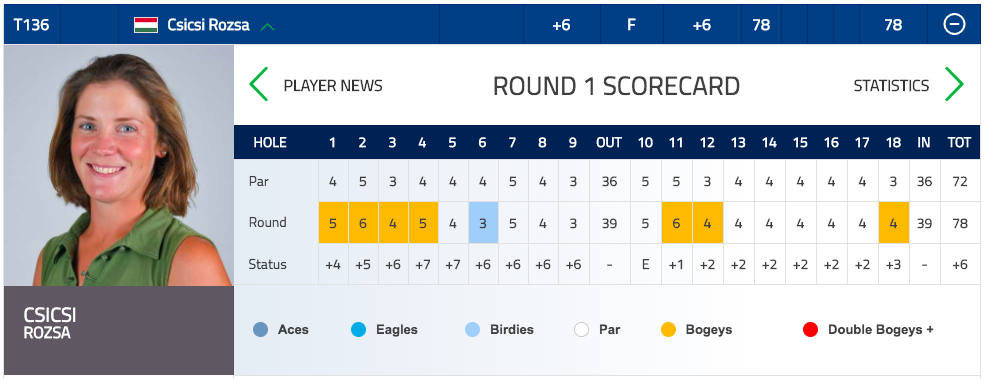
Task: Switch to the Statistics section
Action: click(891, 85)
